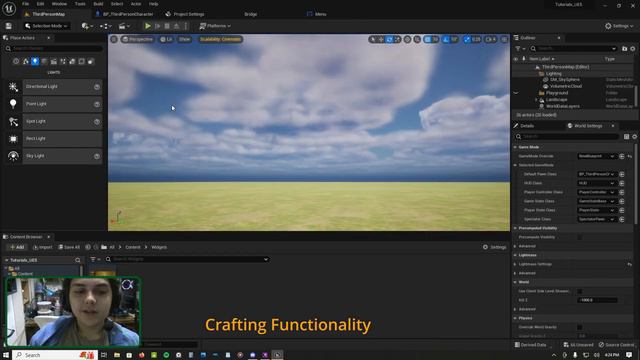Open the Lit view mode dropdown
The image size is (640, 360).
click(166, 39)
